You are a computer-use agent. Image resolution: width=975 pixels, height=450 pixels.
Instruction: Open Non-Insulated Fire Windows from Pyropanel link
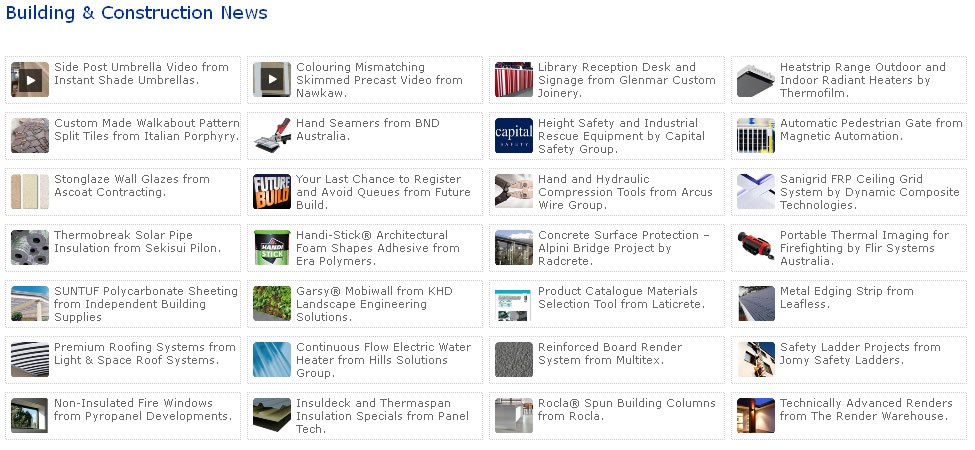(143, 409)
